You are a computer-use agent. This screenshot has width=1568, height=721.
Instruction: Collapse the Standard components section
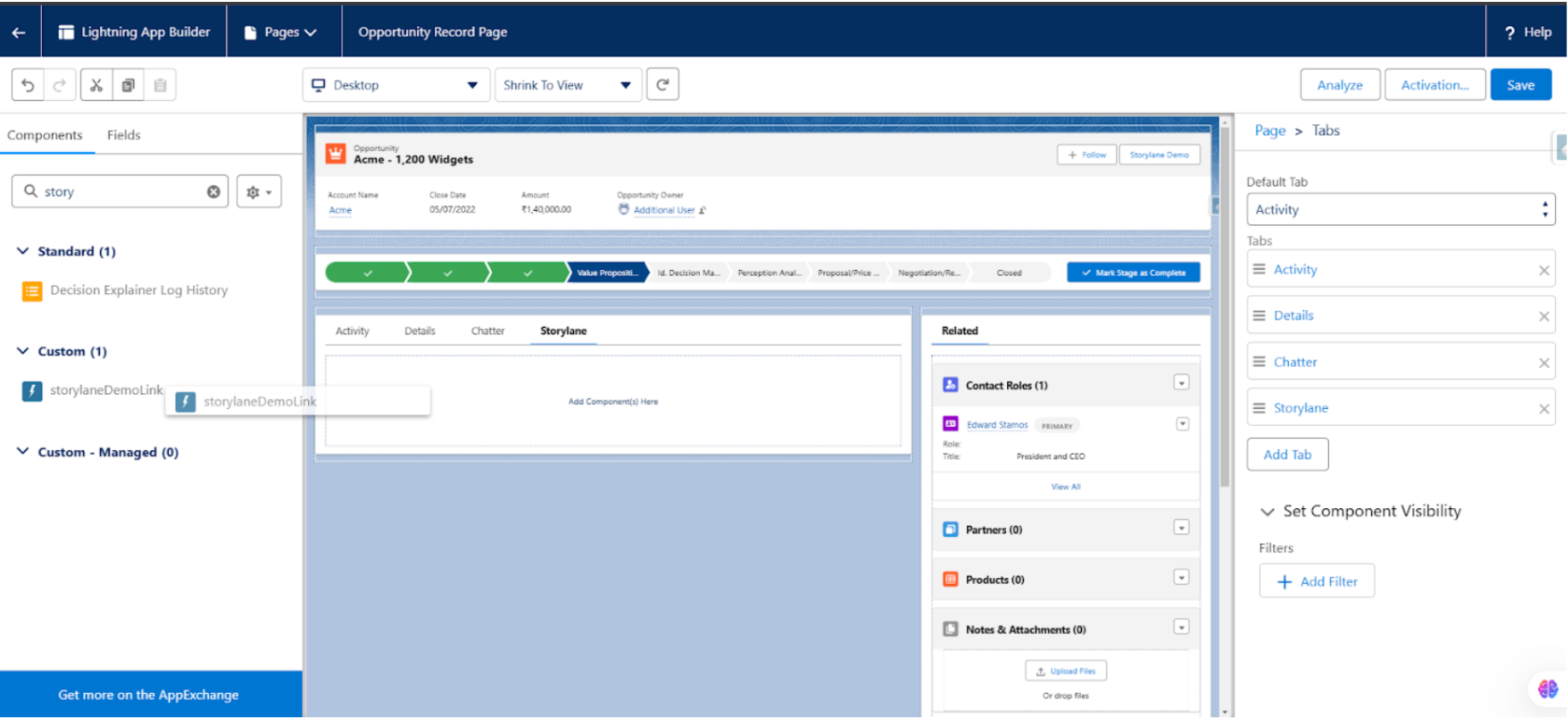tap(23, 251)
